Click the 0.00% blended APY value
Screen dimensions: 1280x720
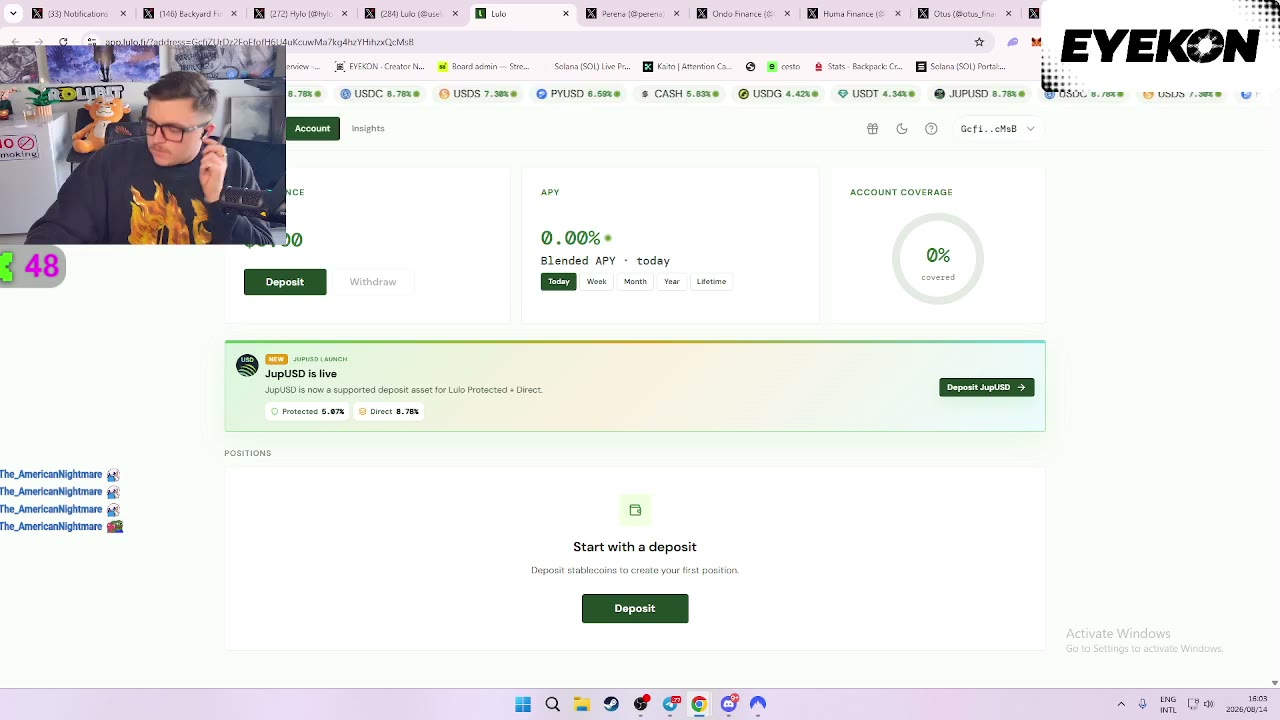click(570, 238)
